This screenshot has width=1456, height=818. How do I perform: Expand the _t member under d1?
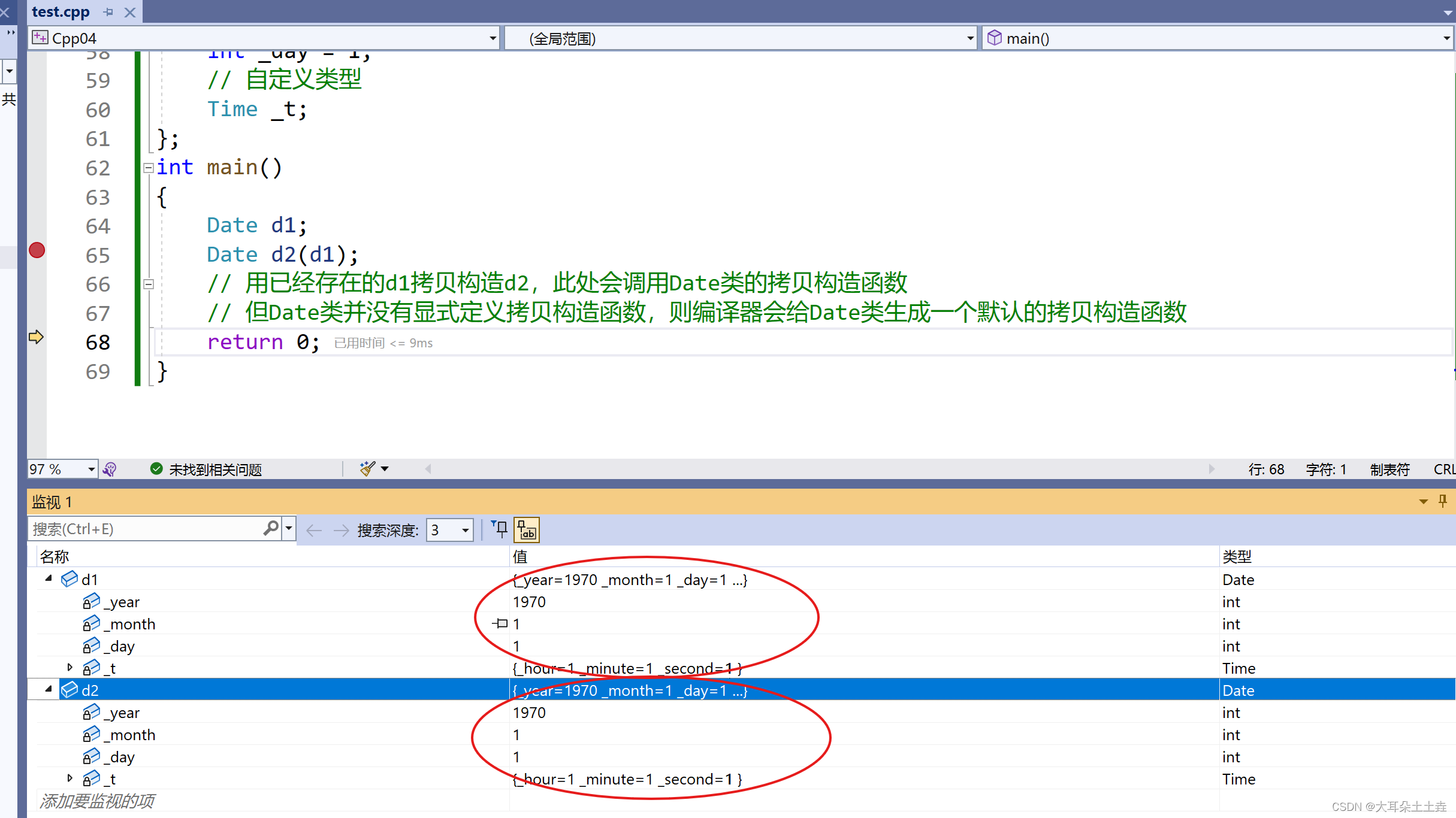70,667
